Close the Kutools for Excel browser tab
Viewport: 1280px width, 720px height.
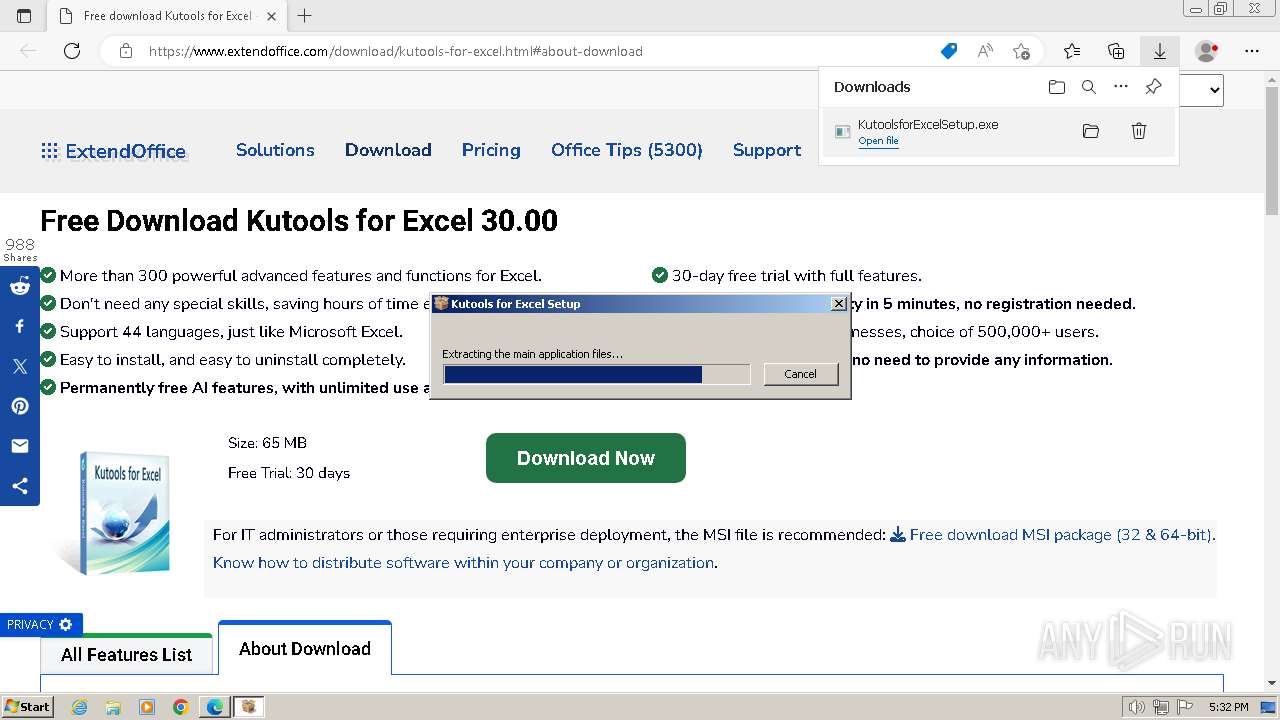click(271, 16)
